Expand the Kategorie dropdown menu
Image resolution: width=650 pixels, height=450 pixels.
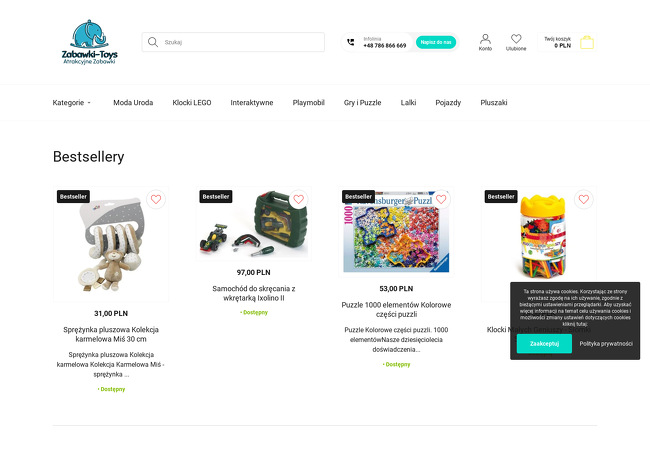click(71, 102)
